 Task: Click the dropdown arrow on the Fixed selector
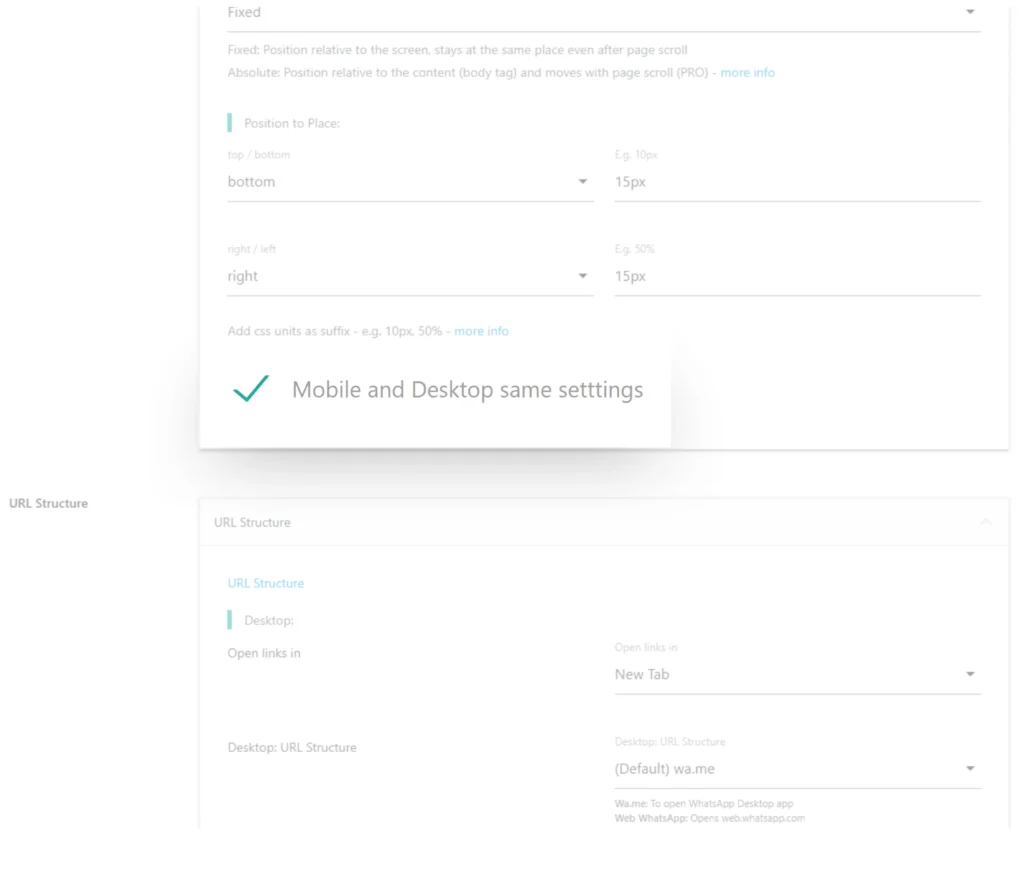[x=969, y=12]
